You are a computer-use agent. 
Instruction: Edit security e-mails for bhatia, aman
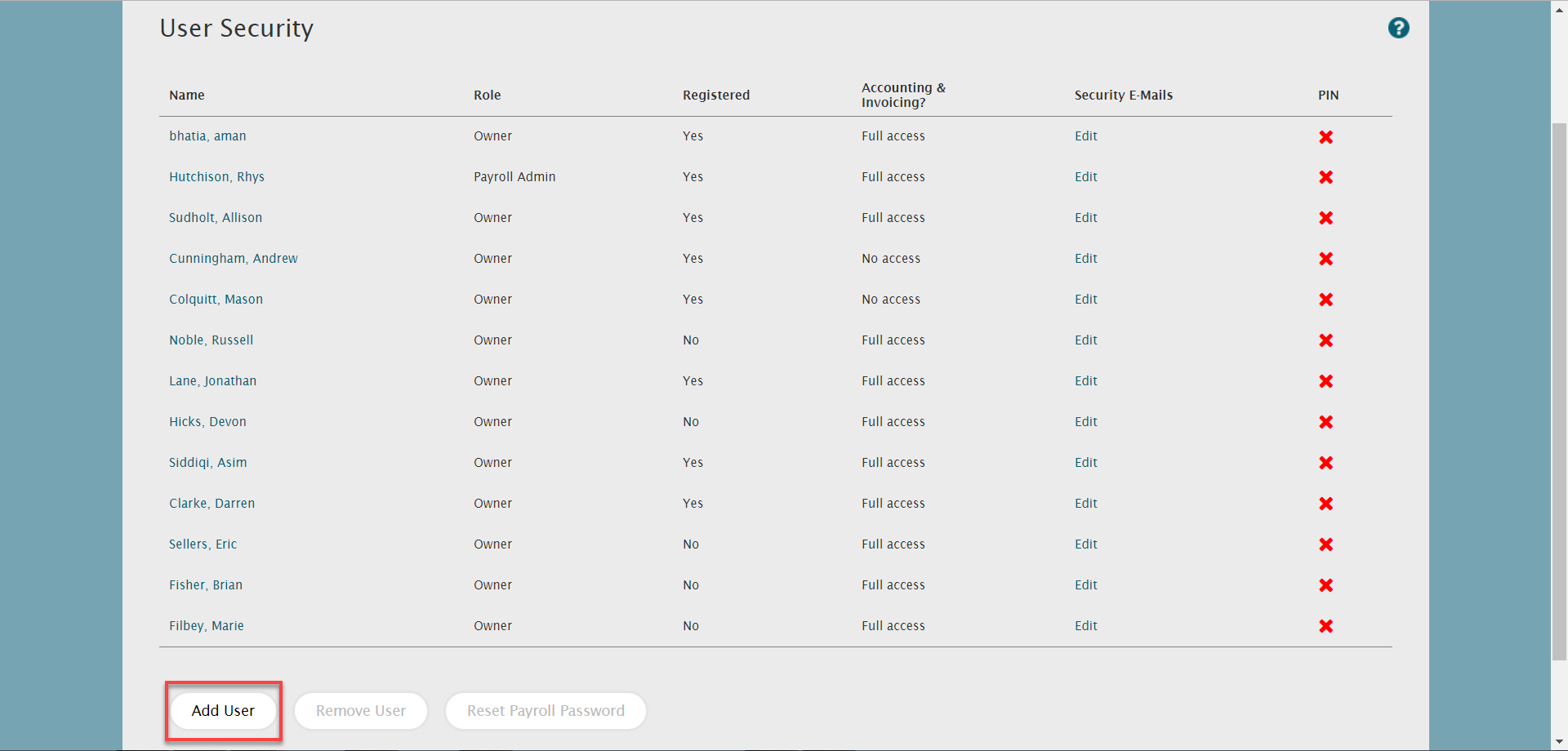point(1085,136)
